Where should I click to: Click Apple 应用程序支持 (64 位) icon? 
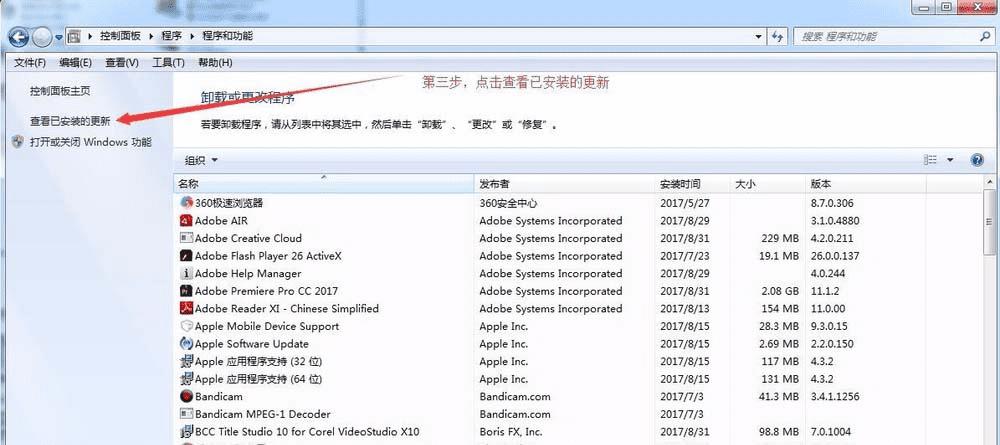[x=186, y=379]
